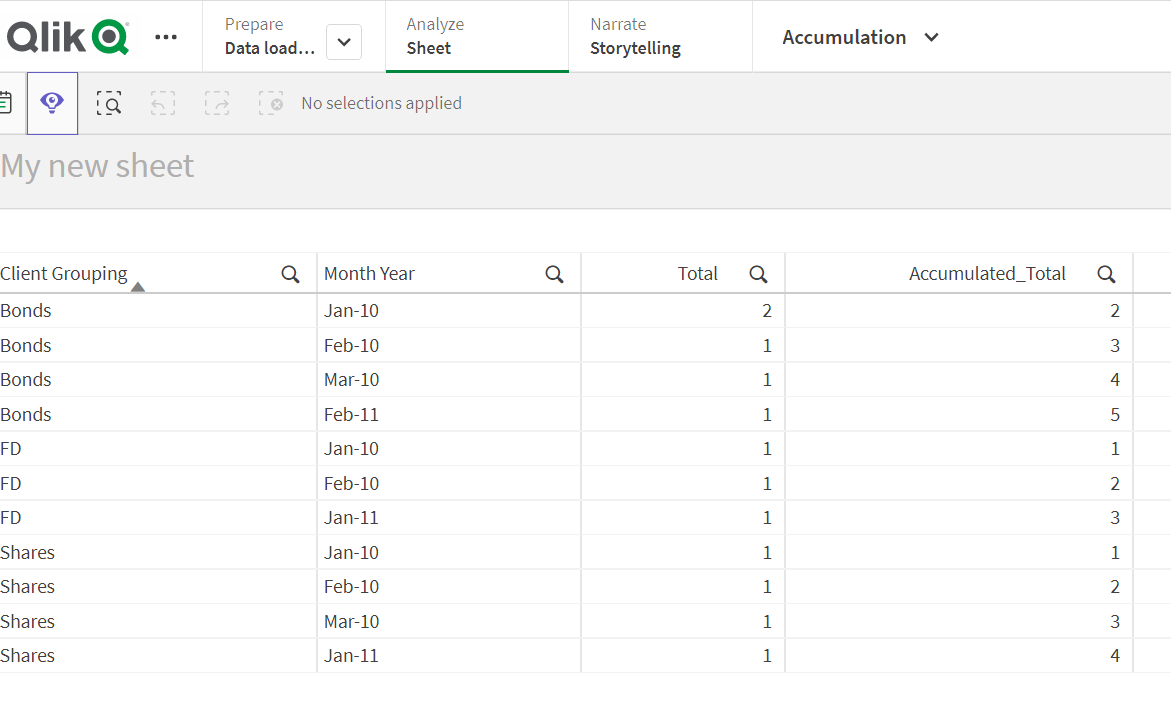Open the smart search selection tool

tap(109, 103)
